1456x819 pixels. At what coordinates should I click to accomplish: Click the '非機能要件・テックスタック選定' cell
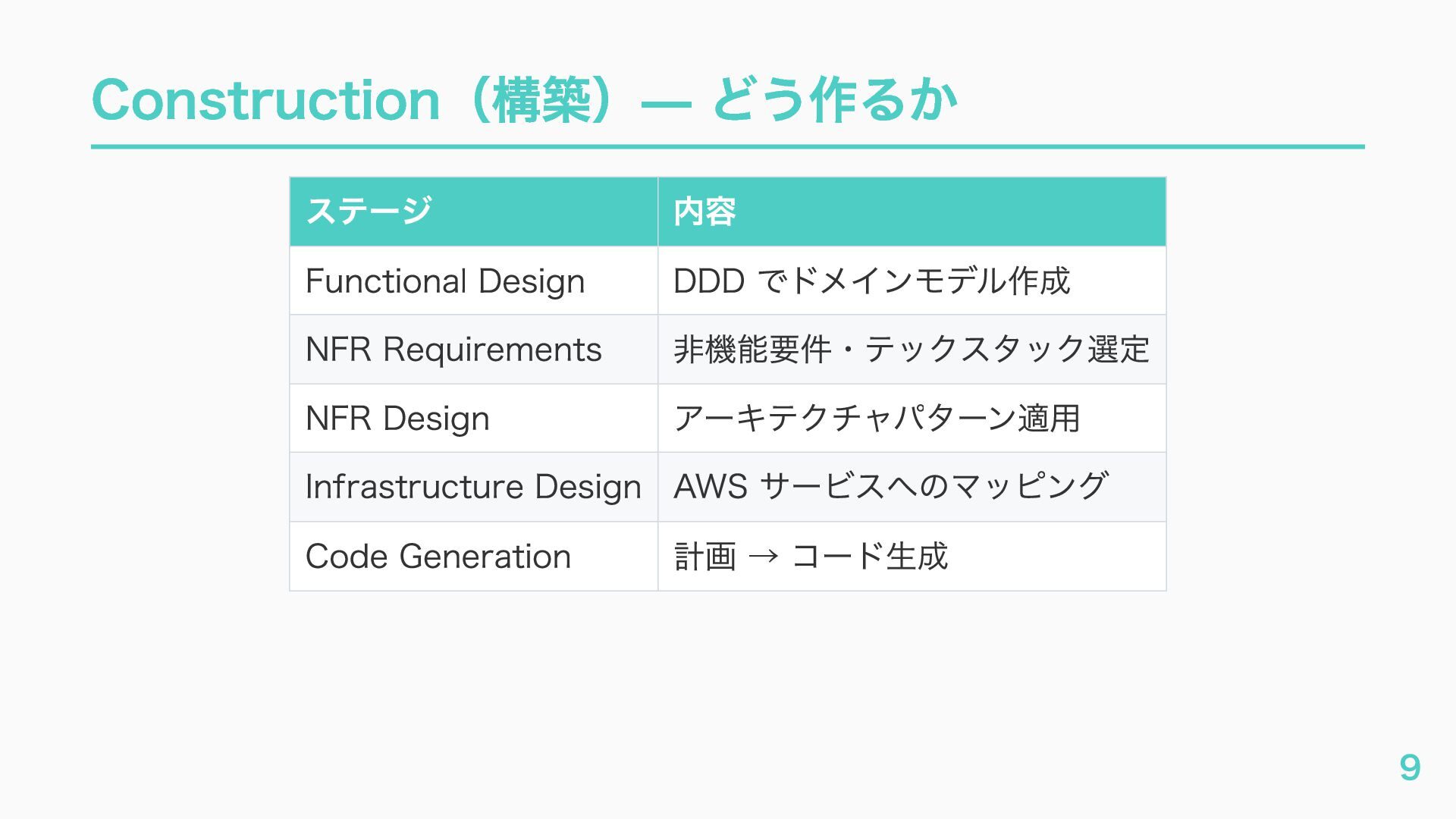click(912, 350)
